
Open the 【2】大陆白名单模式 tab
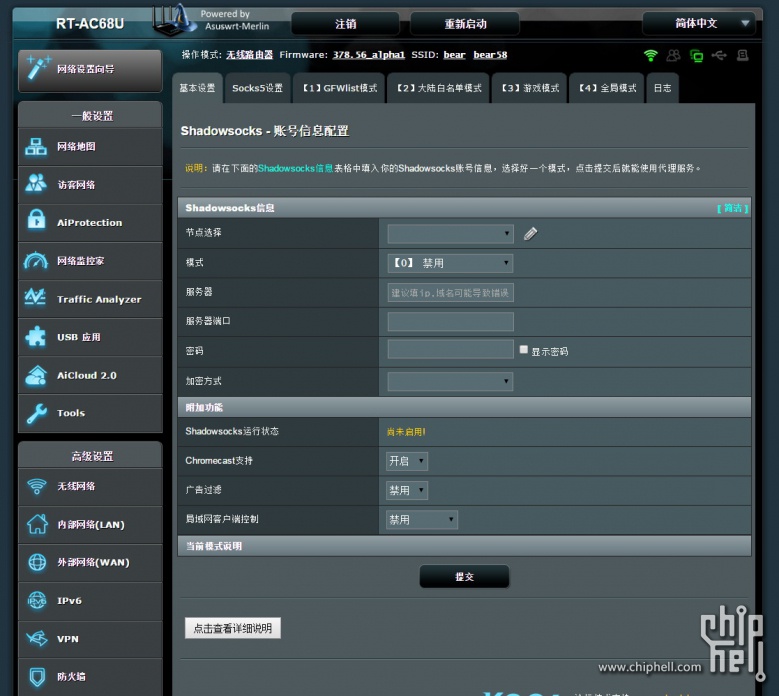(439, 88)
